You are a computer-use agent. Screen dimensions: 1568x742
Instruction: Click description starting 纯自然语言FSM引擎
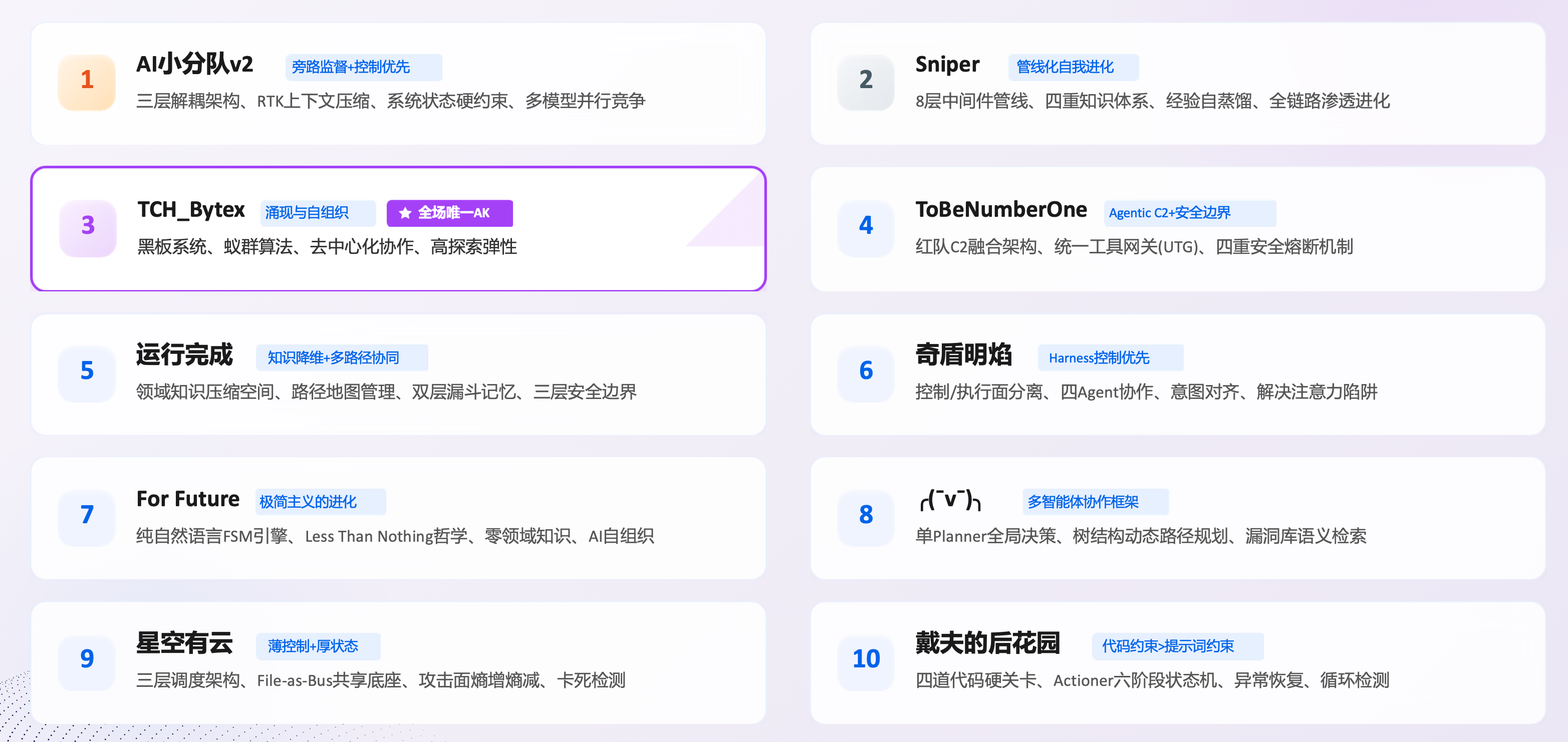coord(396,536)
